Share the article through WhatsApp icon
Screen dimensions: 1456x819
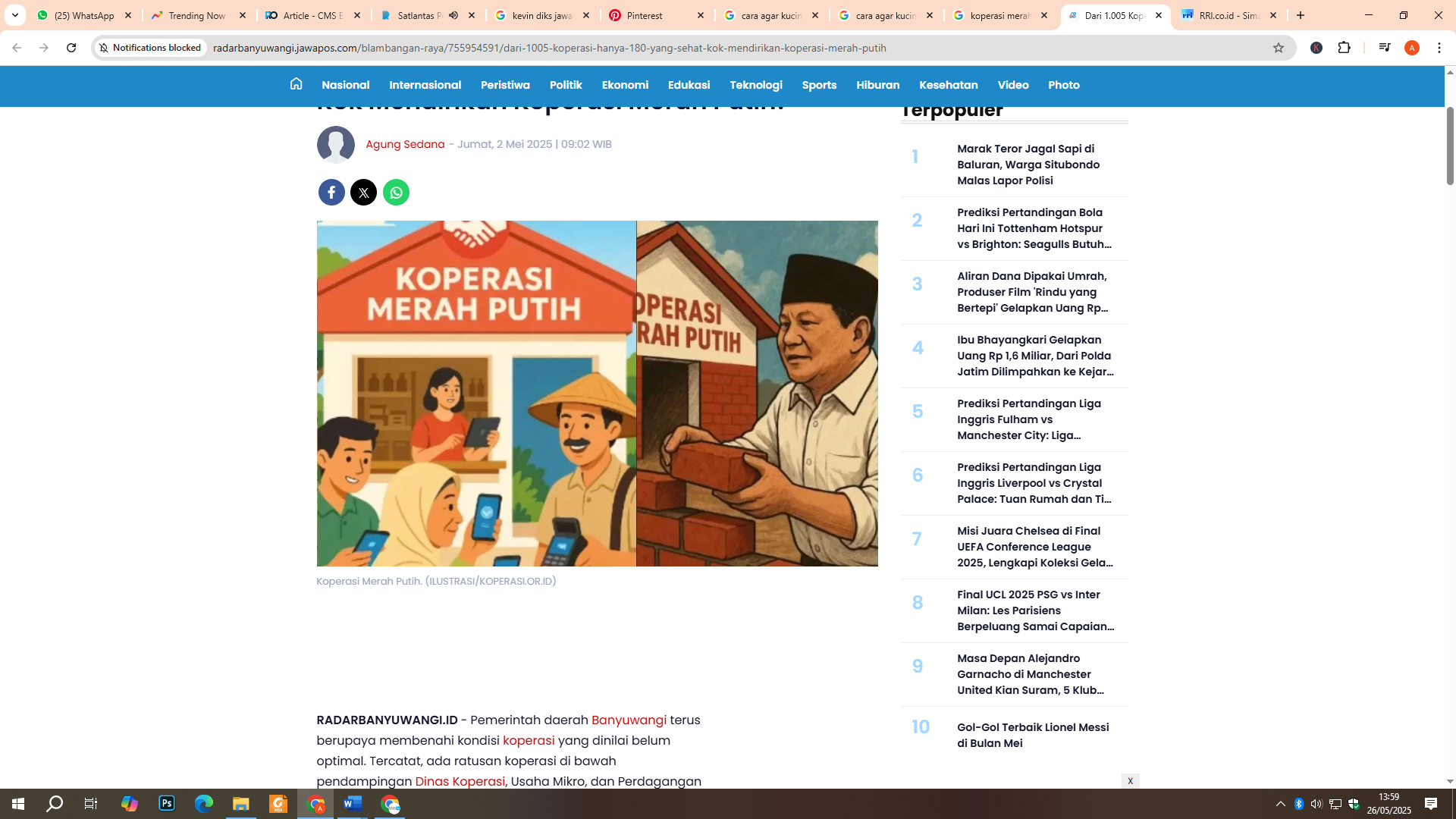[396, 192]
